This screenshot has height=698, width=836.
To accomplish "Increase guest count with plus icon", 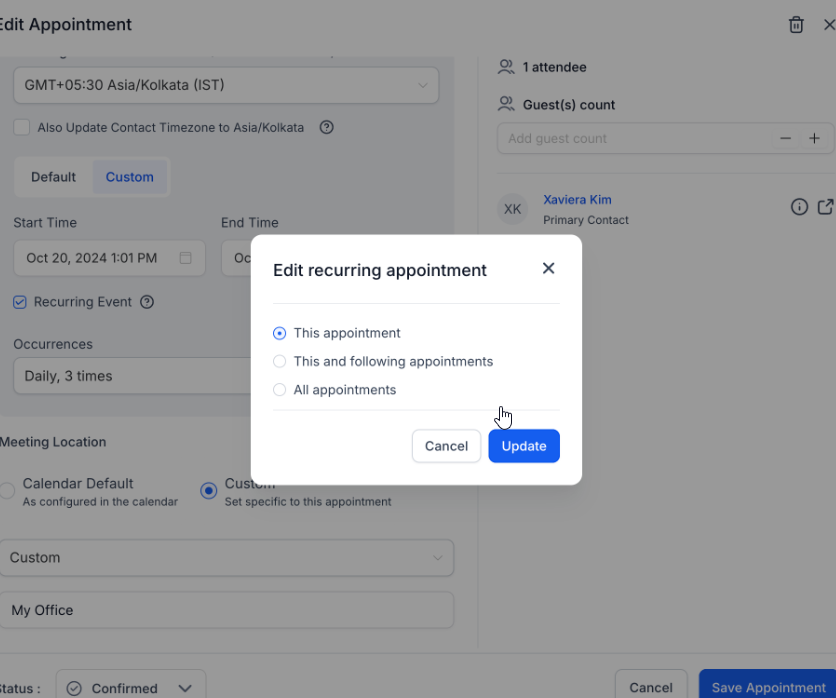I will click(814, 139).
